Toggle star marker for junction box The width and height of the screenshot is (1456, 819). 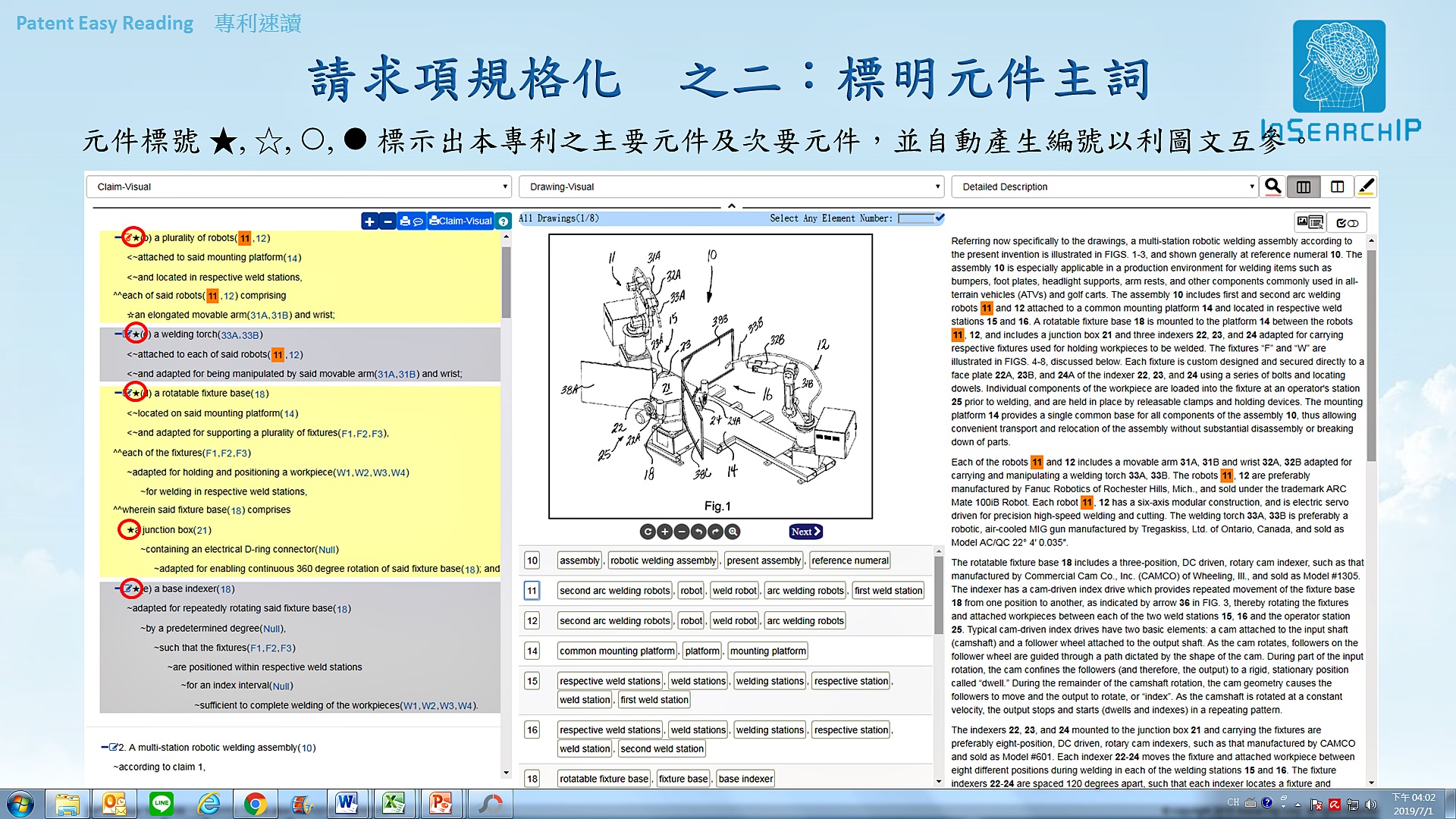130,530
